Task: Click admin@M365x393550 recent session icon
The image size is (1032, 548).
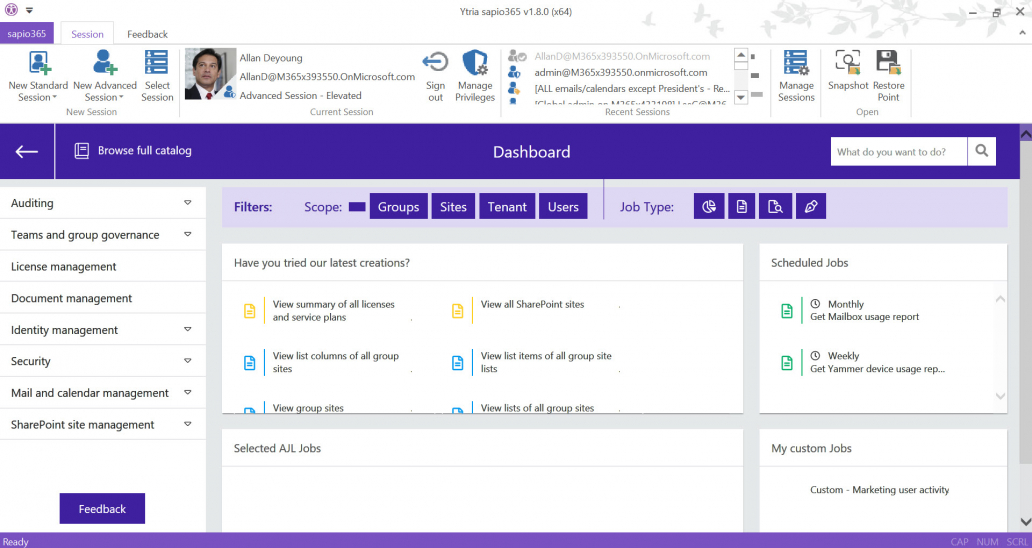Action: pyautogui.click(x=515, y=72)
